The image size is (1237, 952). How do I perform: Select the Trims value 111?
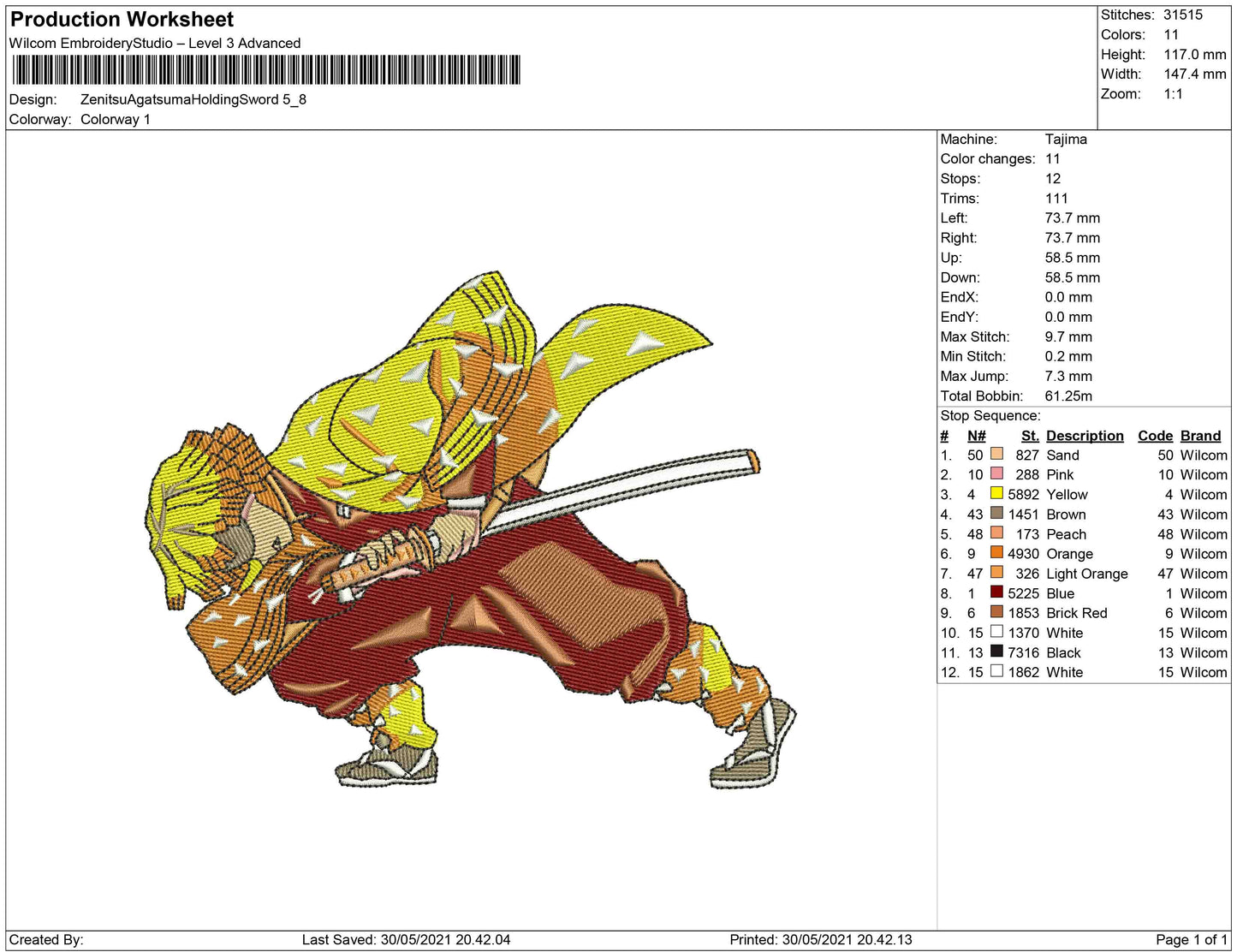coord(1056,198)
